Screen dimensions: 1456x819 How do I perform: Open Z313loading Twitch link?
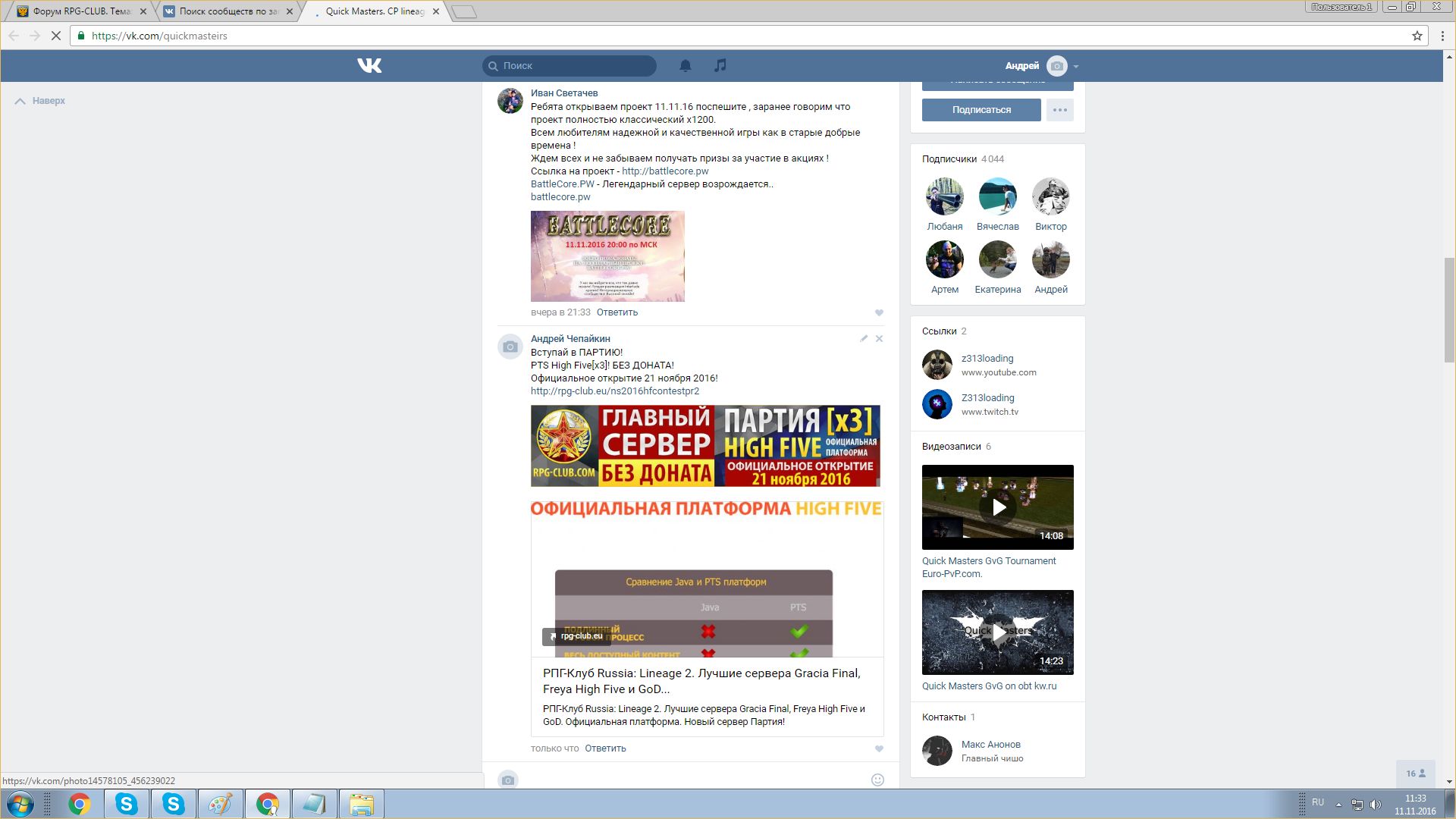coord(987,398)
